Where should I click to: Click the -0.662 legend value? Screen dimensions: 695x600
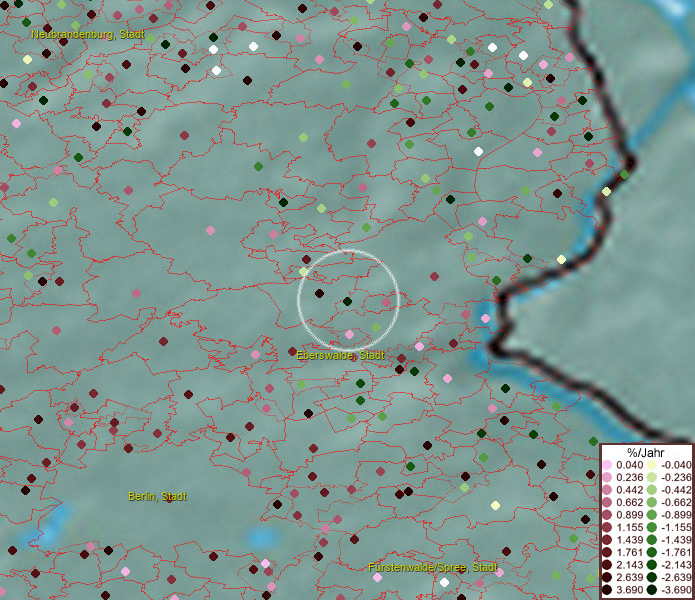click(676, 503)
